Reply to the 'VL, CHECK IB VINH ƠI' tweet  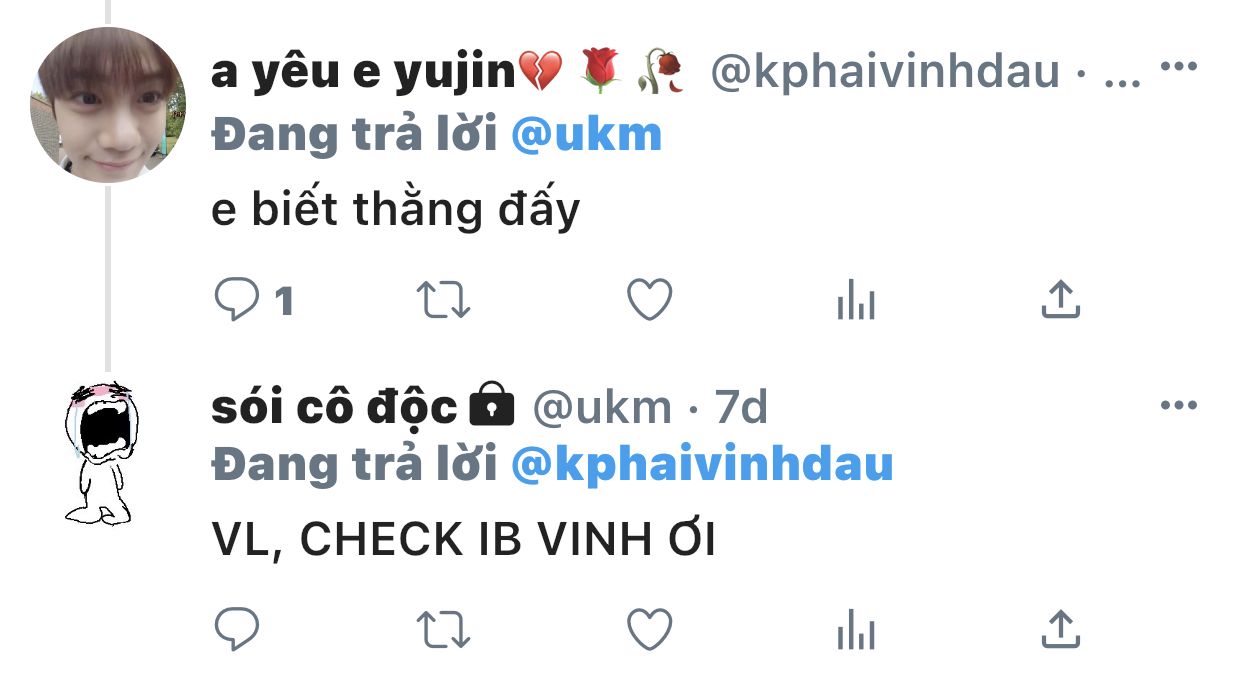point(237,629)
